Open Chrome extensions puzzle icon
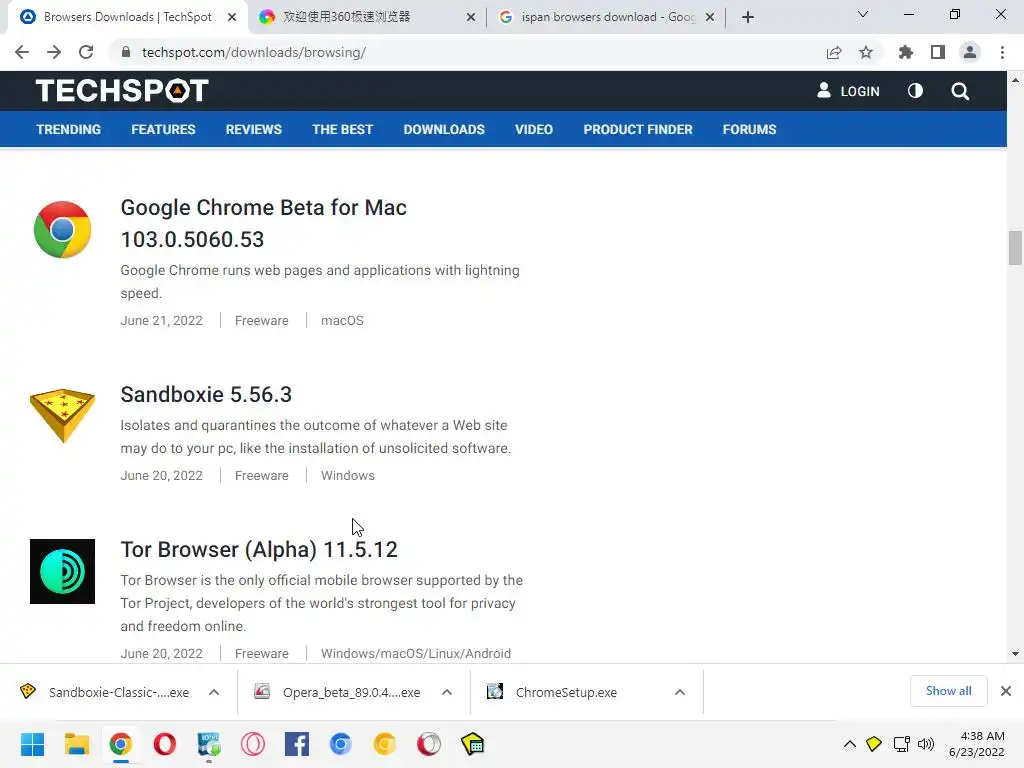Viewport: 1024px width, 768px height. point(906,52)
